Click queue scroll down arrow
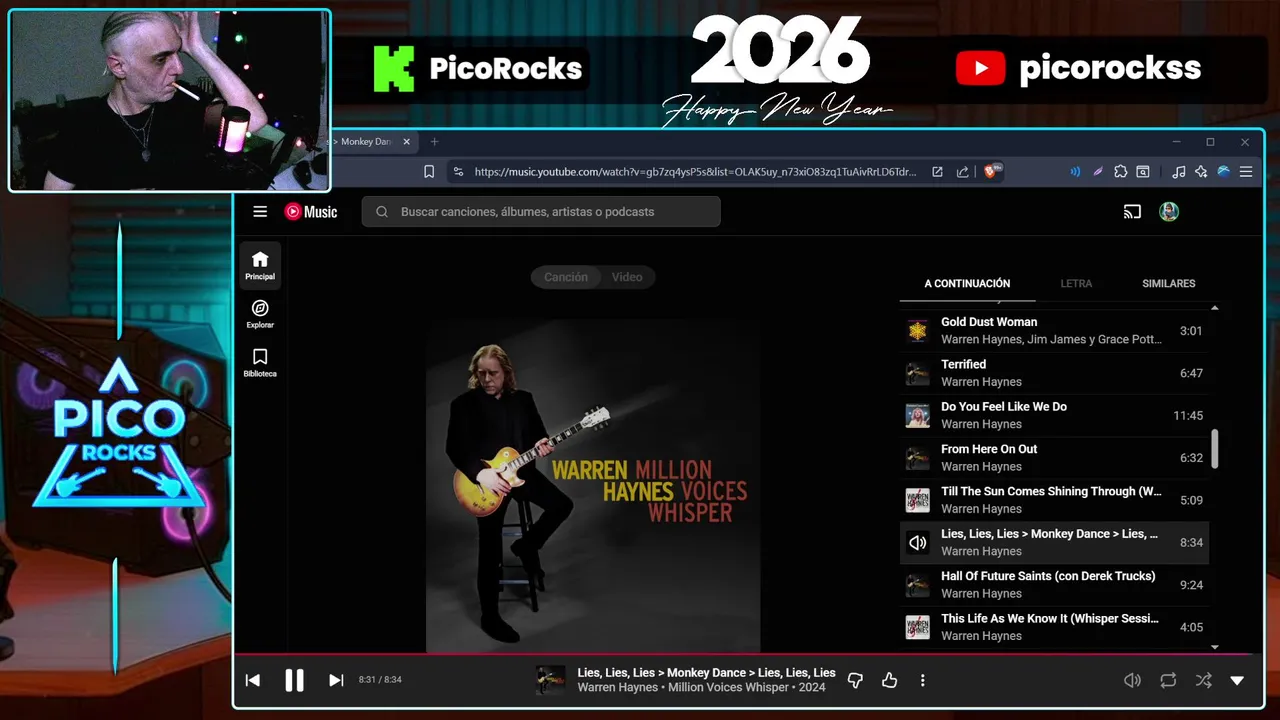Viewport: 1280px width, 720px height. 1215,647
